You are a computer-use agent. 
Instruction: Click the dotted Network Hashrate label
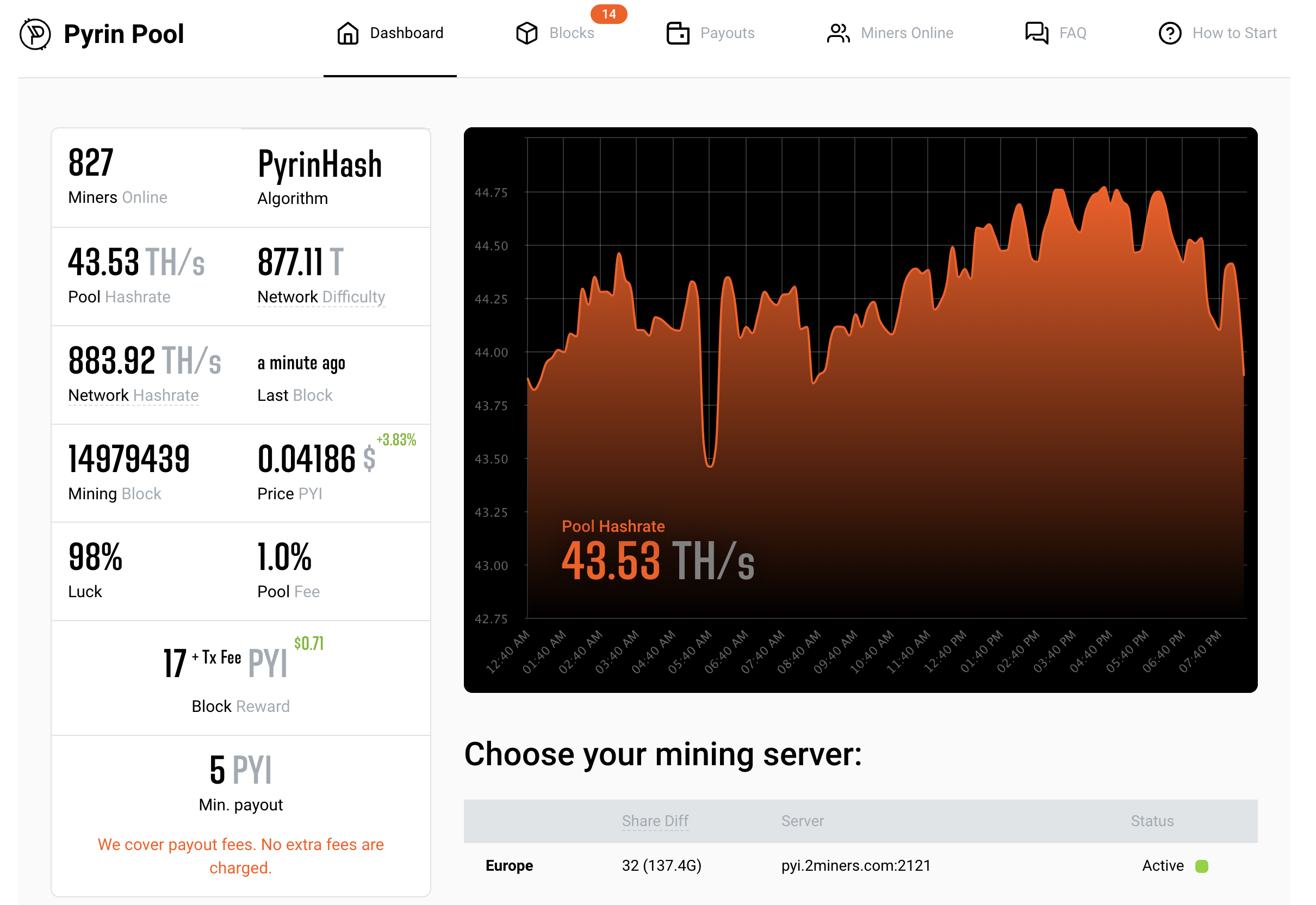[134, 395]
